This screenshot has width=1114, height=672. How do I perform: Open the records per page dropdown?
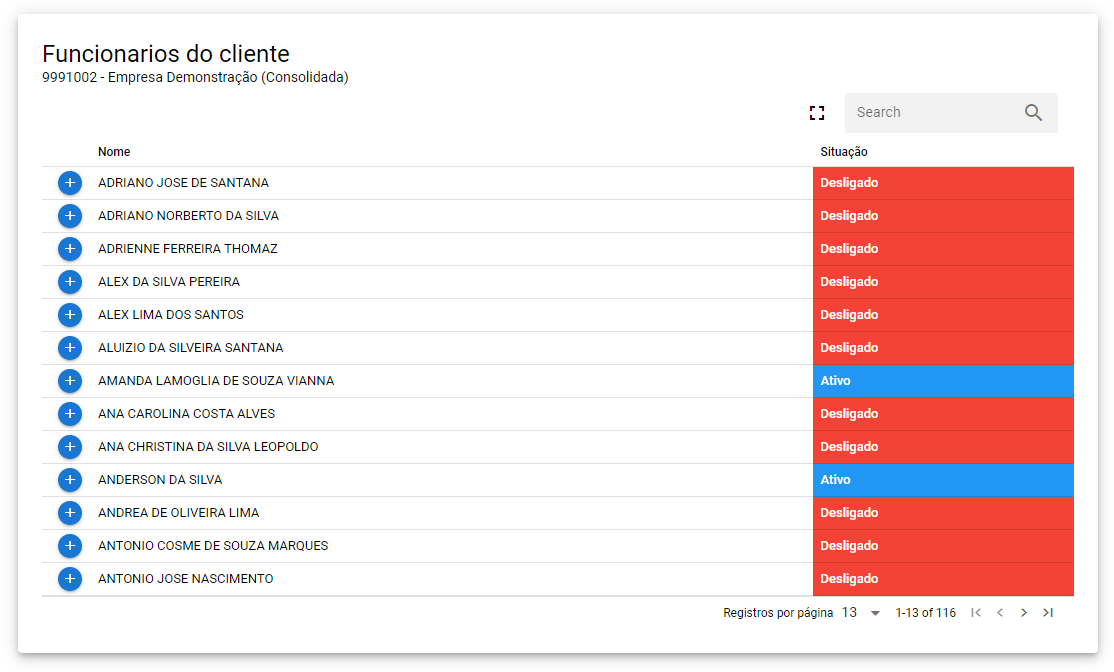[x=861, y=613]
